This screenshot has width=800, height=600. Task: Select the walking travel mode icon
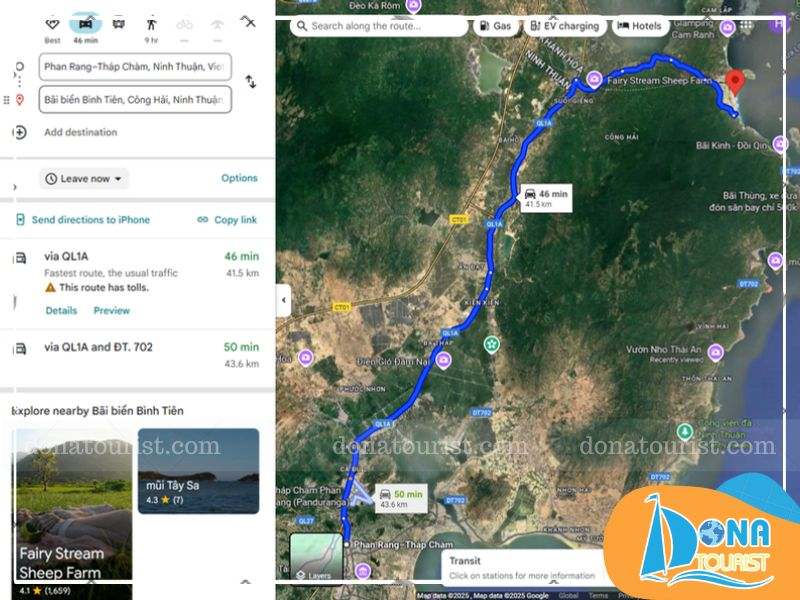click(151, 24)
